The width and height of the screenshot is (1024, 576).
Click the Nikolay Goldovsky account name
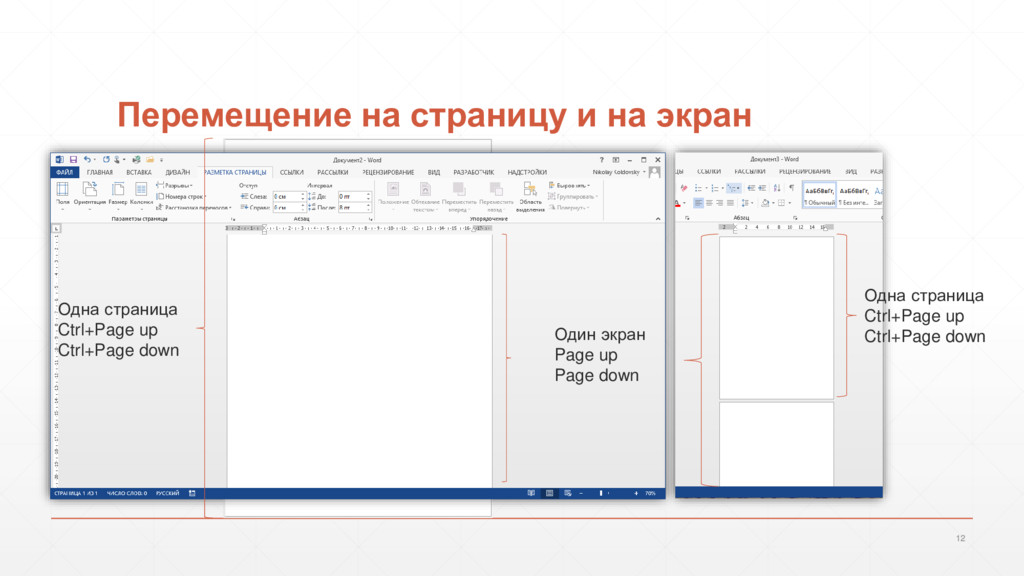[616, 172]
